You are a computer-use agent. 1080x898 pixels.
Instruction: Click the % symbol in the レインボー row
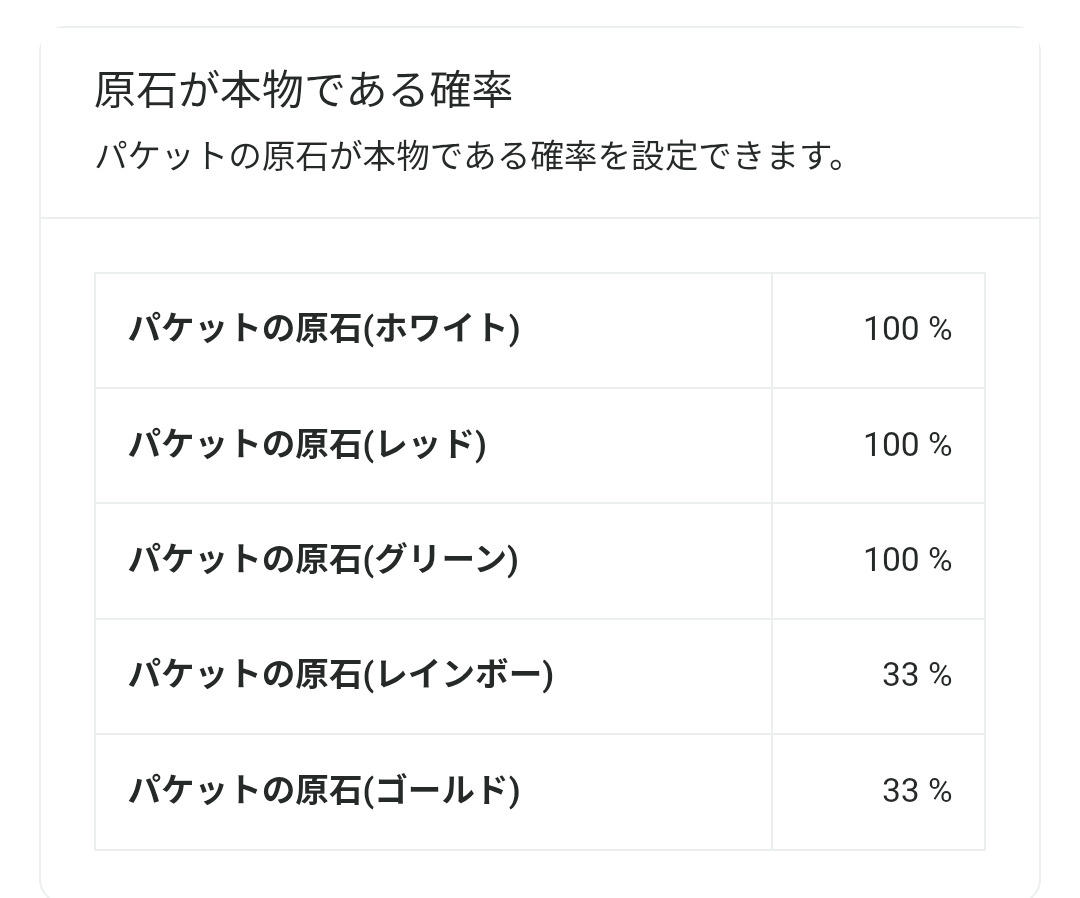pos(940,676)
